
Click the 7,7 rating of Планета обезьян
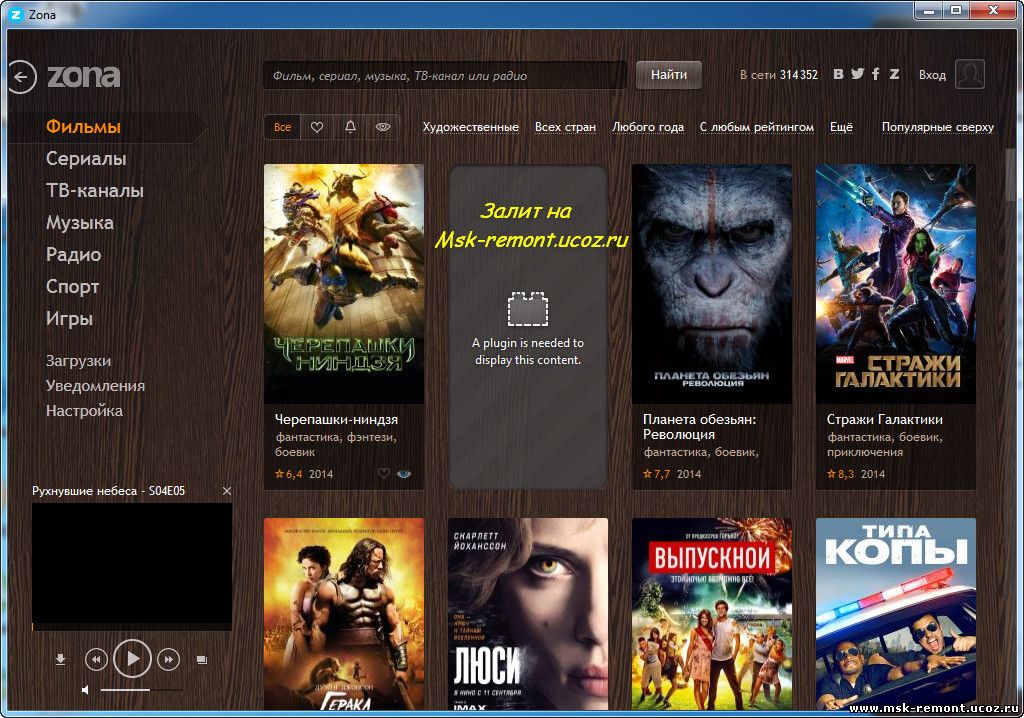point(656,474)
